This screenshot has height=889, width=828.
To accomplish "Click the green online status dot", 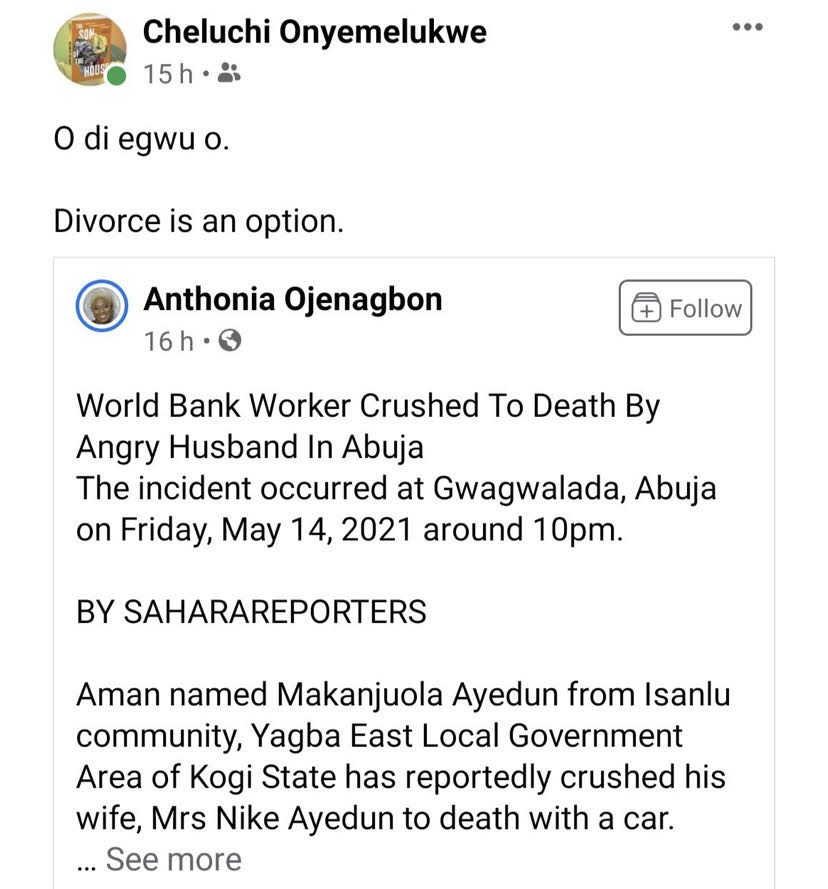I will [118, 76].
